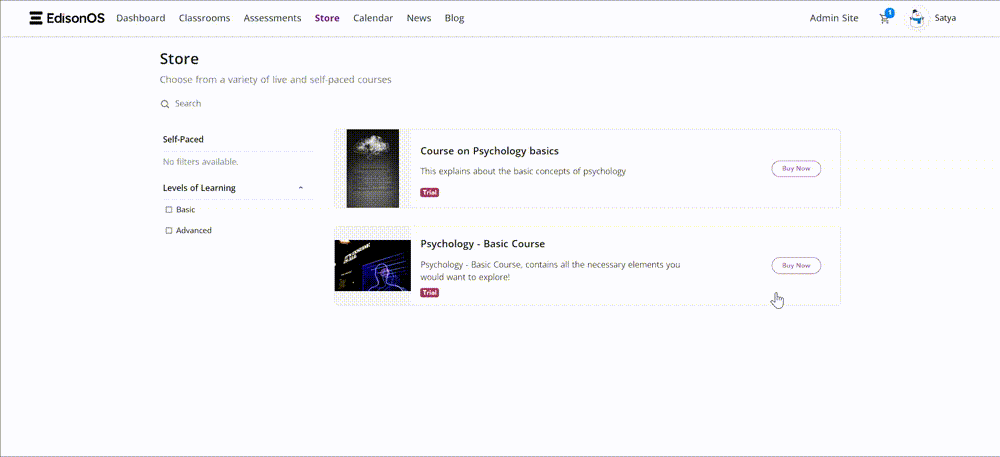Viewport: 1000px width, 457px height.
Task: Click the Trial badge on Psychology basics
Action: pos(430,192)
